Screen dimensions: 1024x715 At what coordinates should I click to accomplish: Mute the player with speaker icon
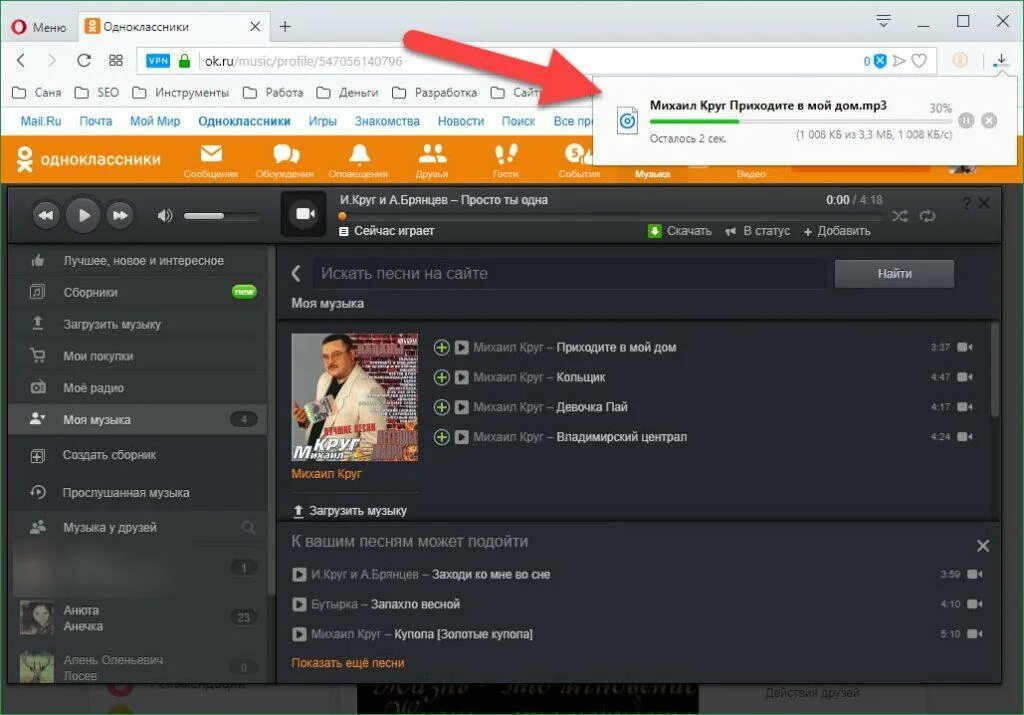pos(165,215)
